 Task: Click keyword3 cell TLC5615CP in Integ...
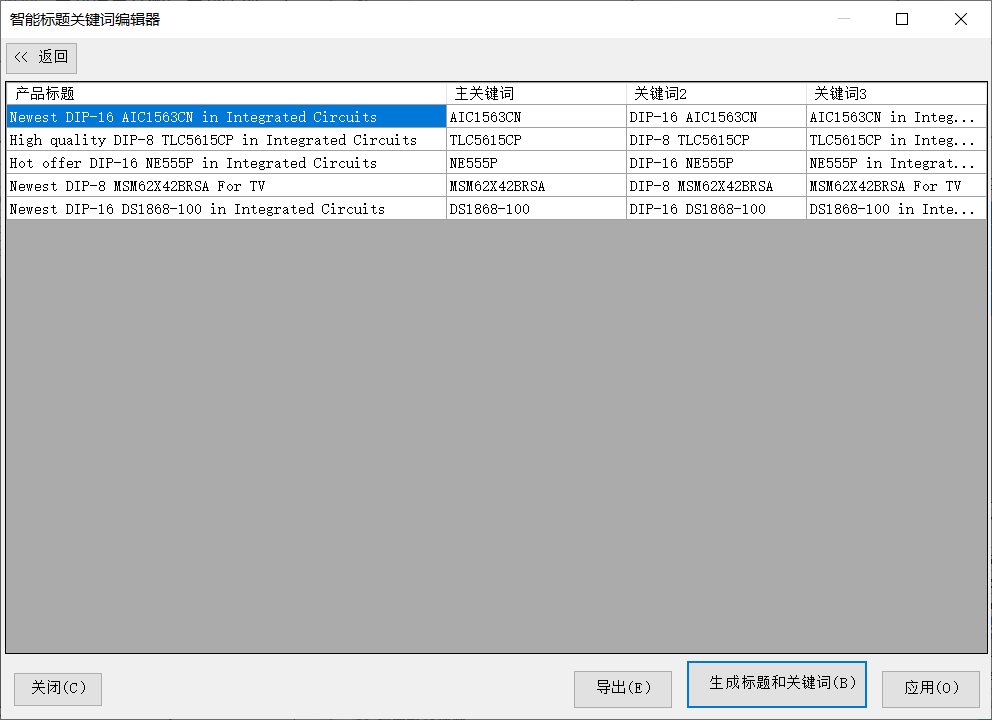click(x=896, y=140)
